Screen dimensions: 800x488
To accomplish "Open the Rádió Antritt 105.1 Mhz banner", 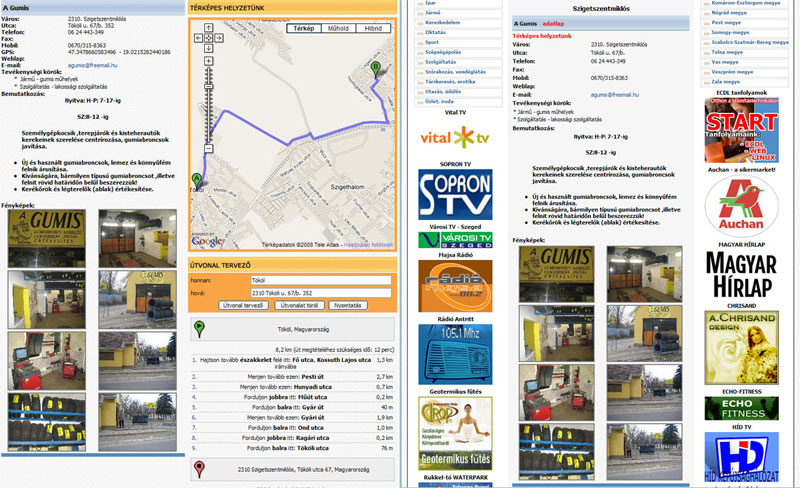I will click(x=455, y=354).
